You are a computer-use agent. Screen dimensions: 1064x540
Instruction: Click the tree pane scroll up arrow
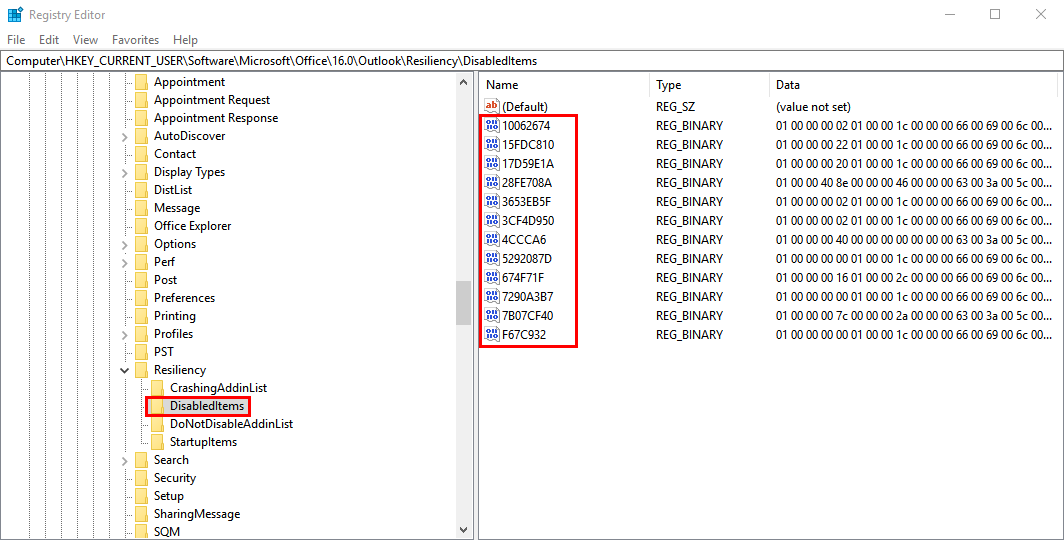pos(463,83)
